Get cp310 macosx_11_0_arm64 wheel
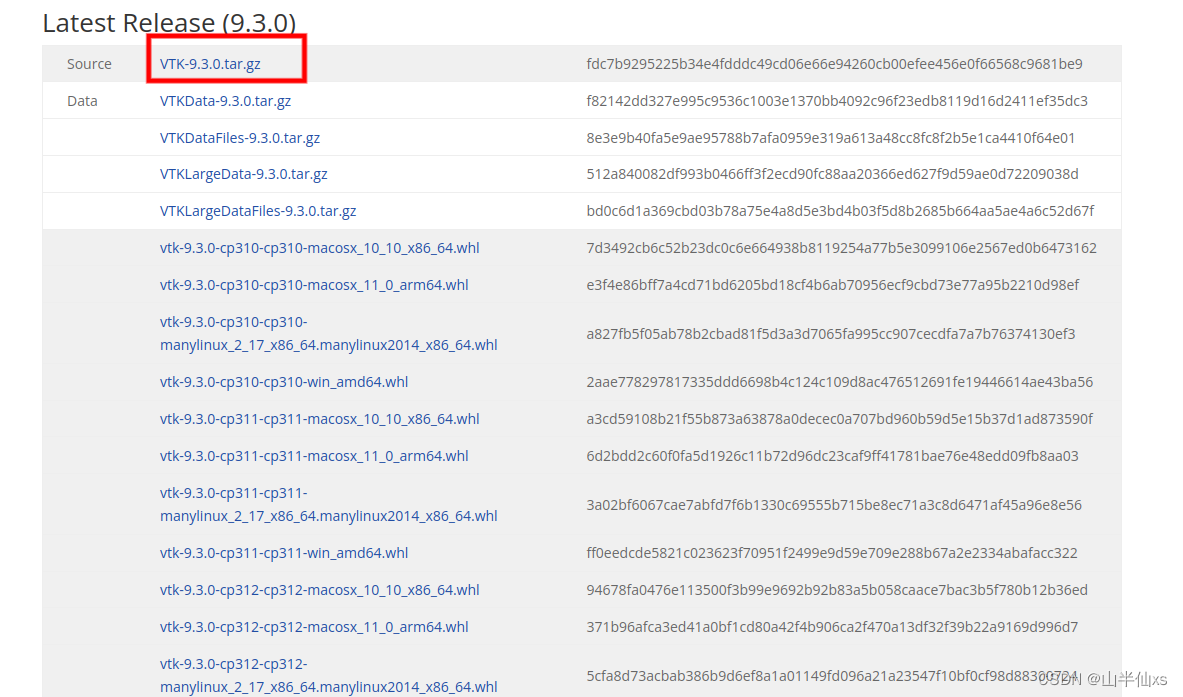Screen dimensions: 1183x697 tap(314, 285)
